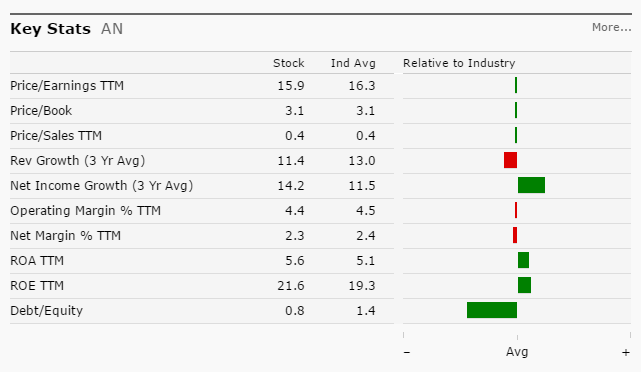The image size is (641, 372).
Task: Click the Stock column header
Action: 289,63
